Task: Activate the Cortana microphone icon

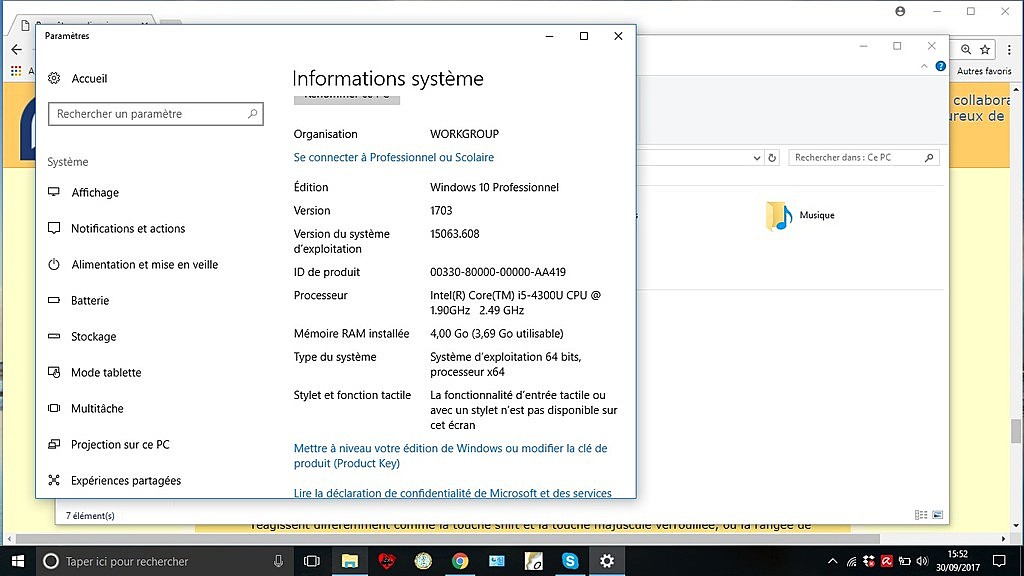Action: (x=278, y=561)
